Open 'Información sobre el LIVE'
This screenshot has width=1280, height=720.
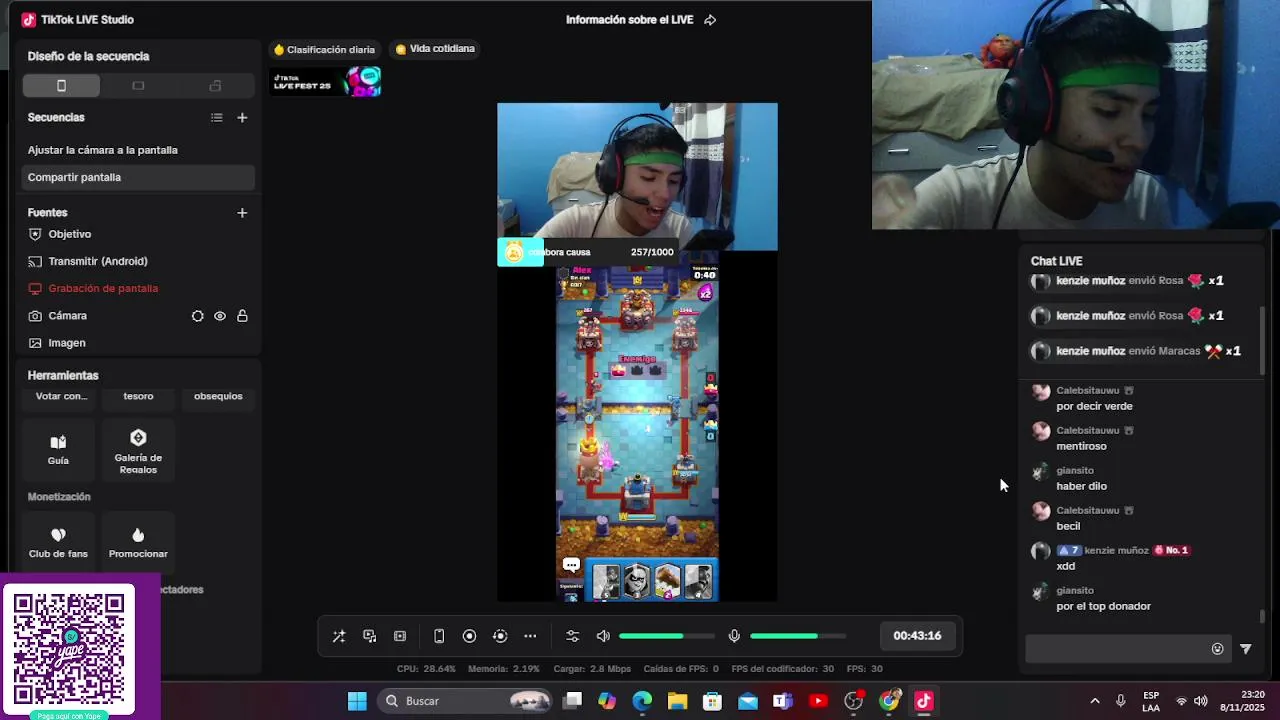(x=629, y=20)
